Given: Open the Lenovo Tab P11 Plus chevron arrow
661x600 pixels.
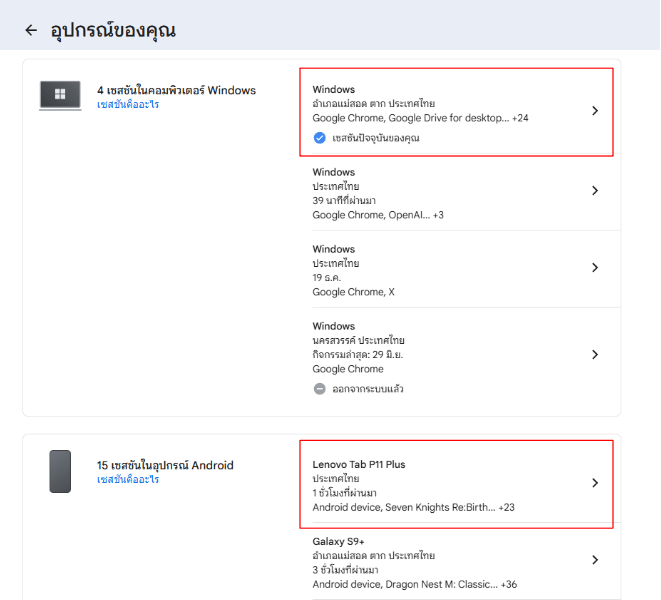Looking at the screenshot, I should tap(595, 483).
